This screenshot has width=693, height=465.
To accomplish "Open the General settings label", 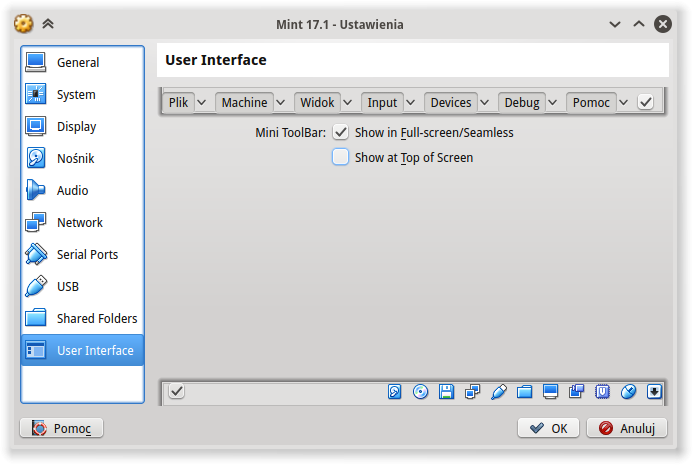I will [x=78, y=62].
